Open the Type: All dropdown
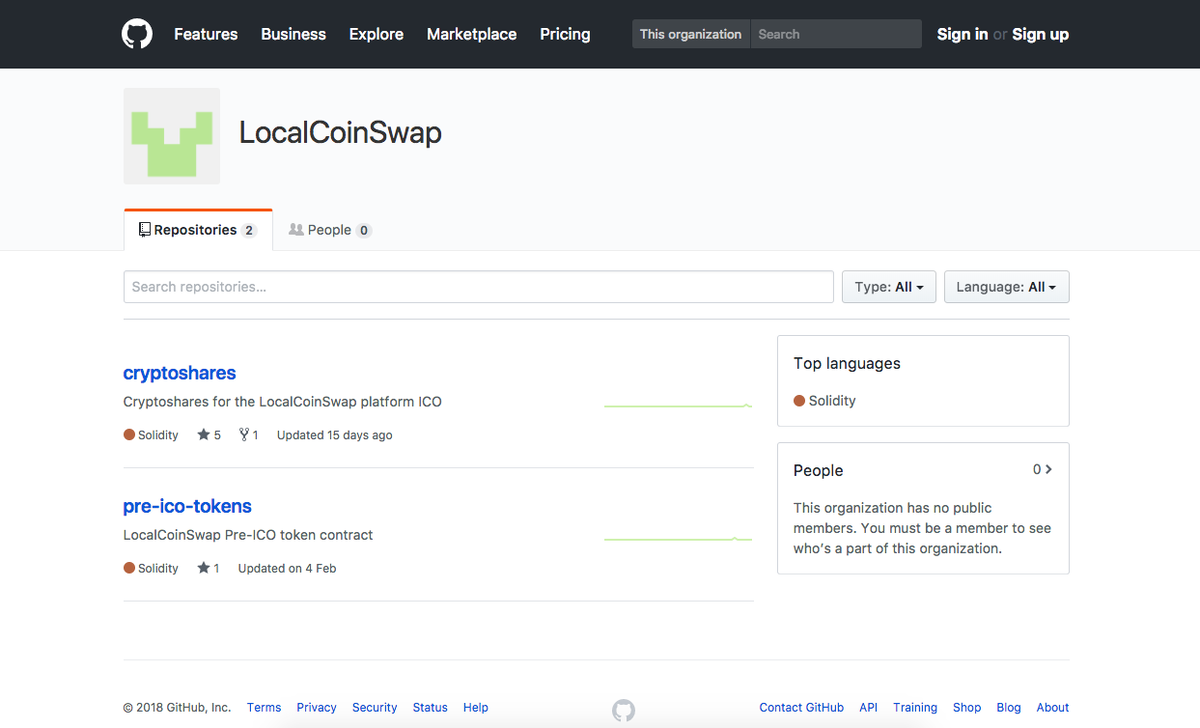This screenshot has width=1200, height=728. (889, 287)
